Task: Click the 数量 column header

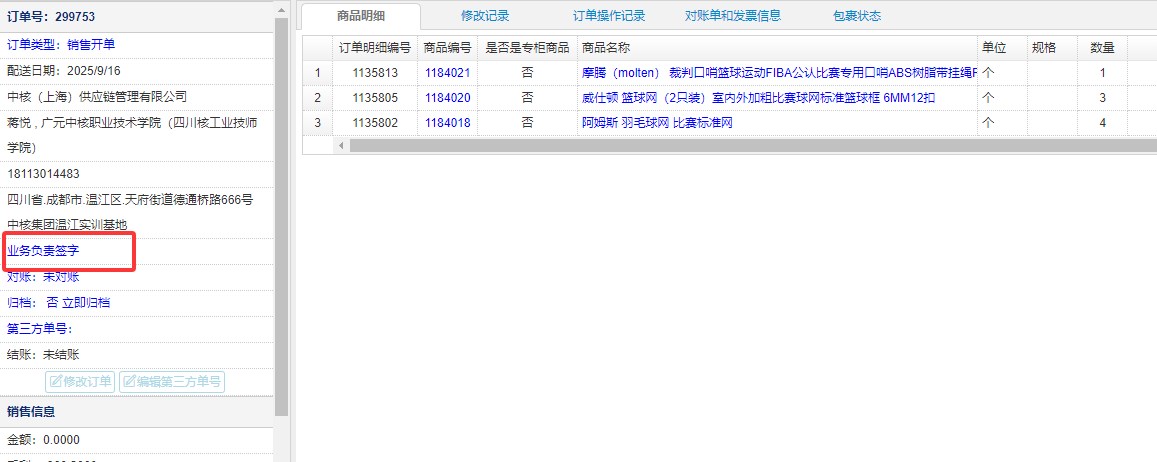Action: point(1102,48)
